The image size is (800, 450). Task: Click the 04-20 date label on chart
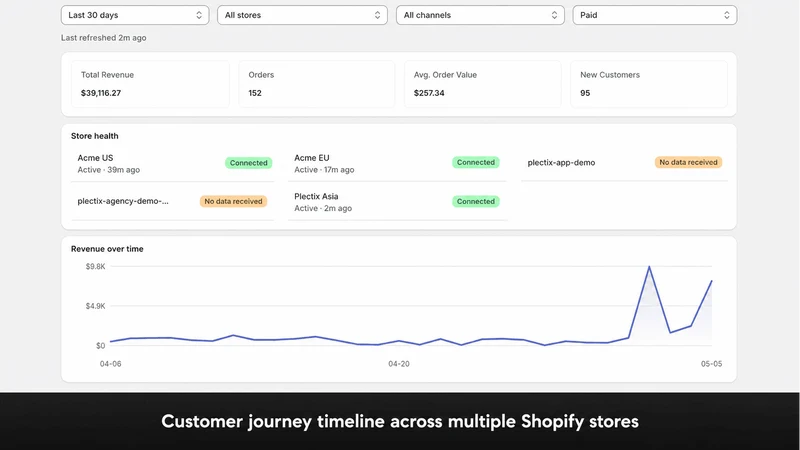point(398,364)
